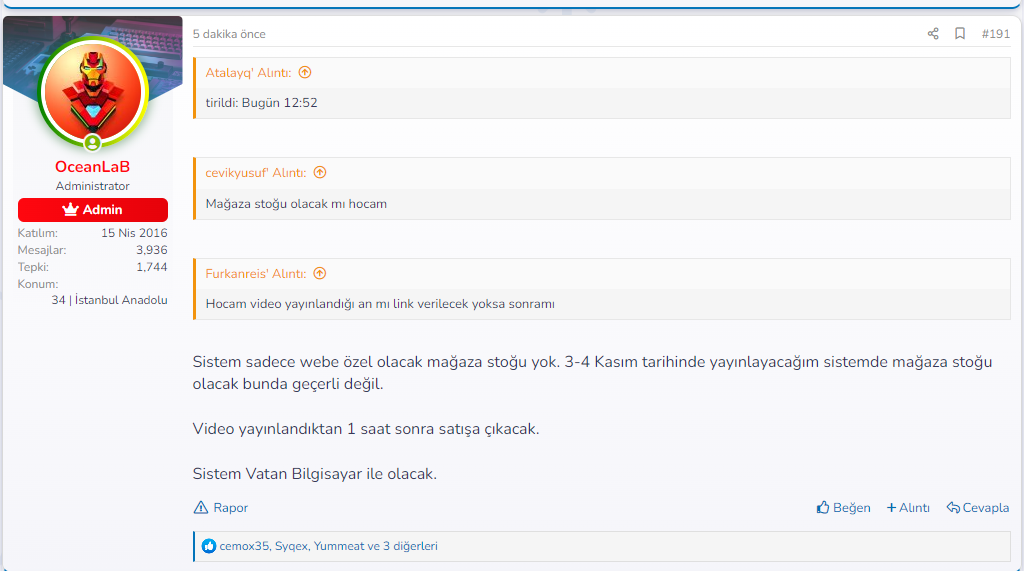Screen dimensions: 1024x571
Task: Click the quoted text 'Mağaza stoğu olacak mı hocam'
Action: 296,204
